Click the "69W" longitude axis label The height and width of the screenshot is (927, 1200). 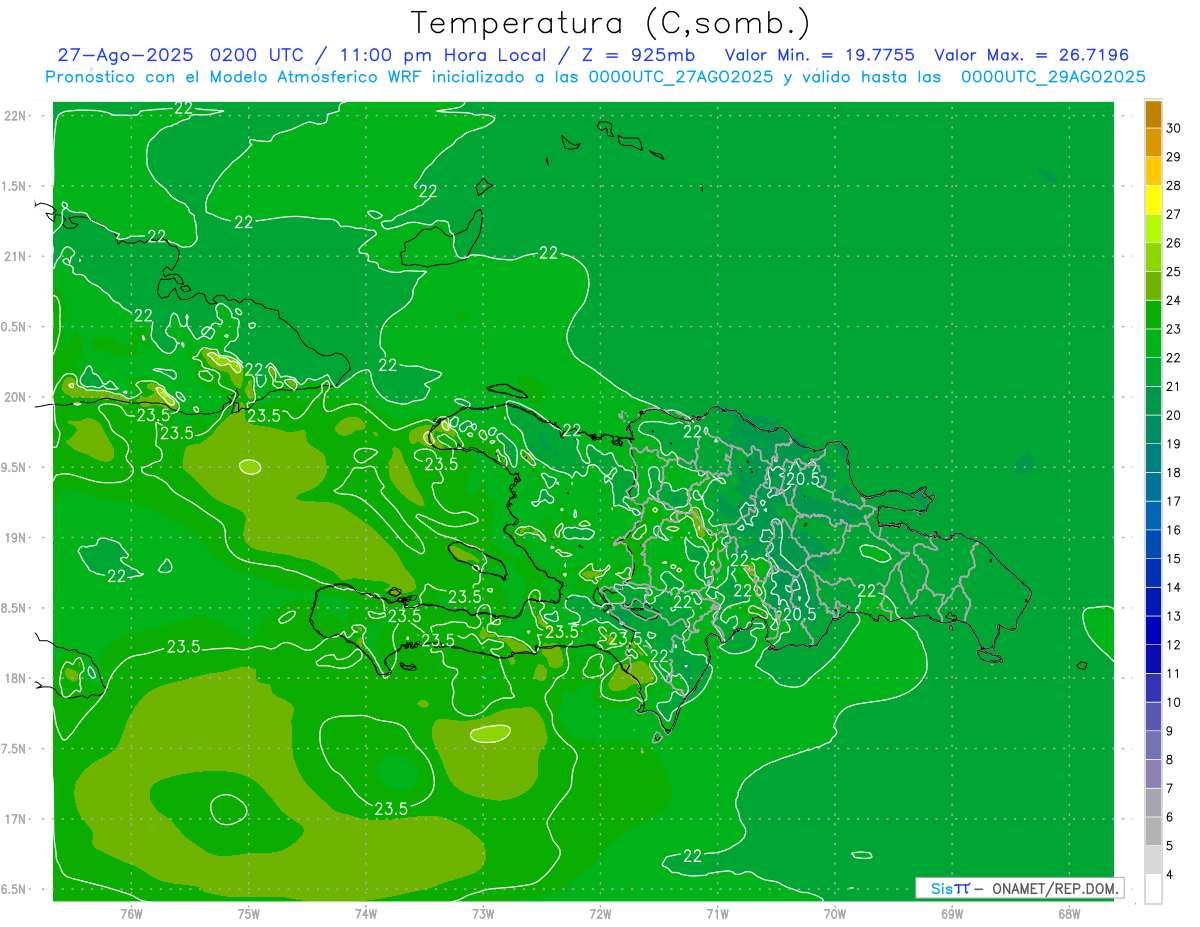click(951, 914)
